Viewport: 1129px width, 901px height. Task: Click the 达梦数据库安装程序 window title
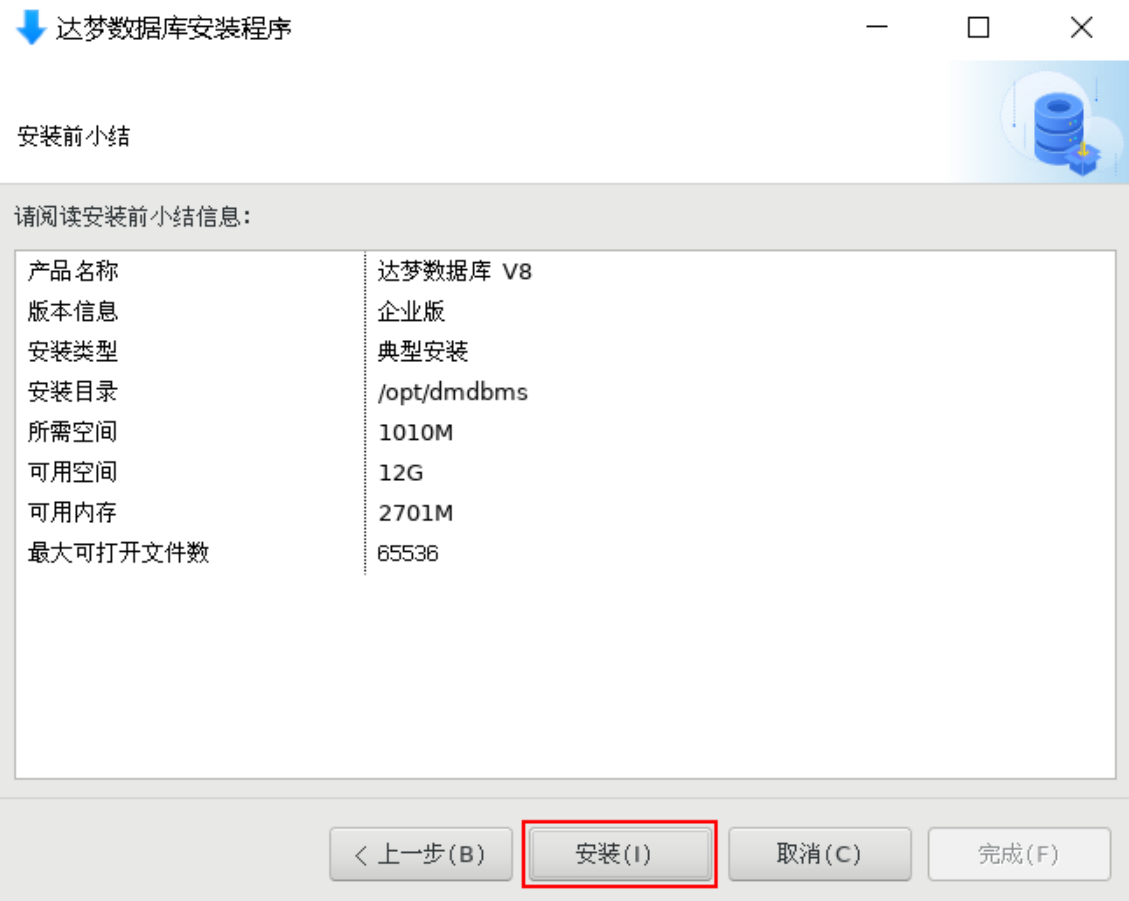point(174,29)
